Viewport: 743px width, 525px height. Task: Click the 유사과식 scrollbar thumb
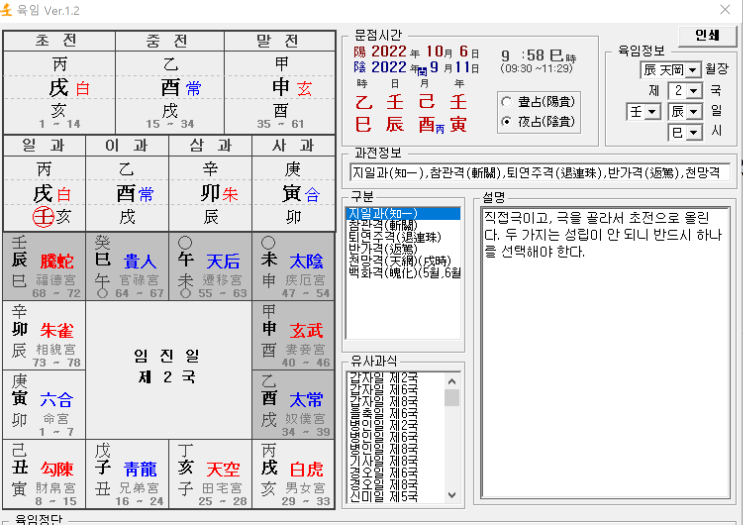click(x=452, y=398)
